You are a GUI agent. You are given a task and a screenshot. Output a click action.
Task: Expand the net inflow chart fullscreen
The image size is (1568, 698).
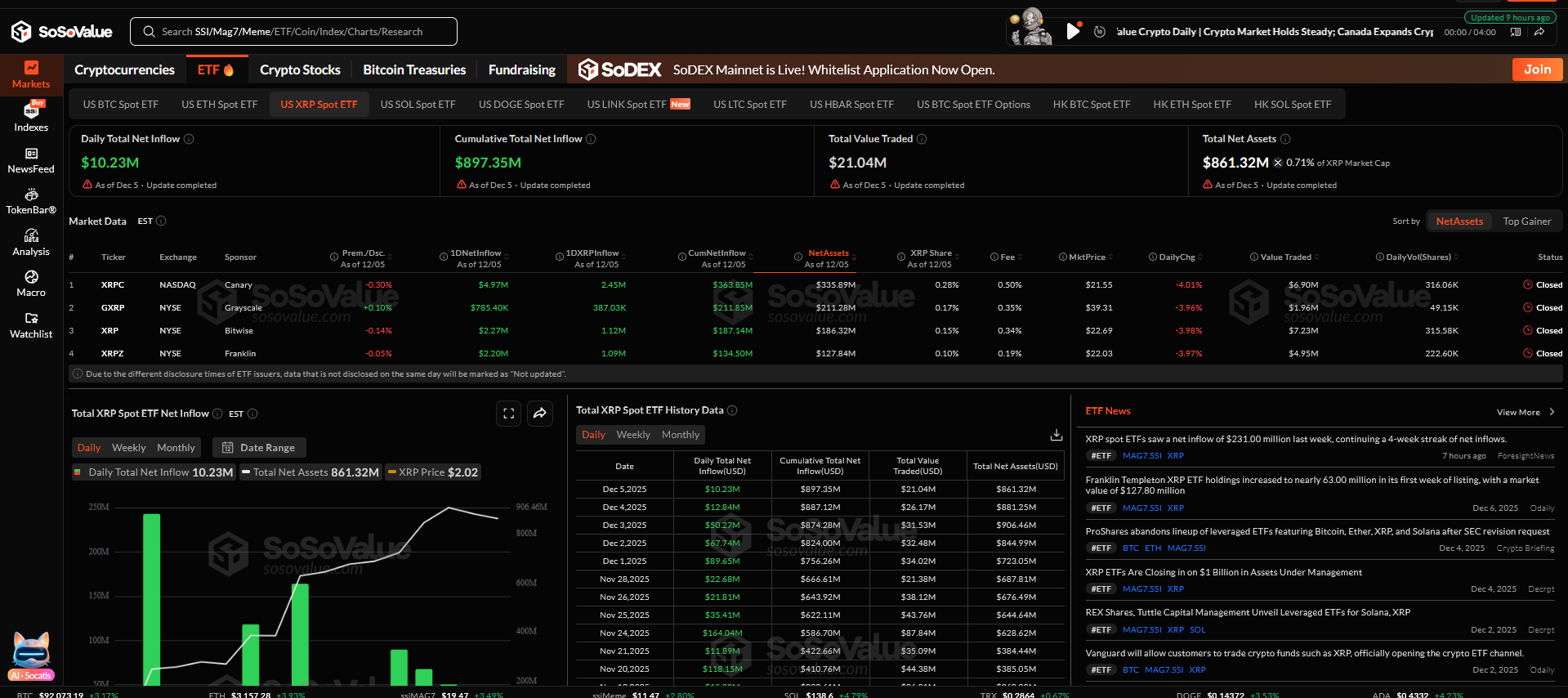(x=508, y=414)
